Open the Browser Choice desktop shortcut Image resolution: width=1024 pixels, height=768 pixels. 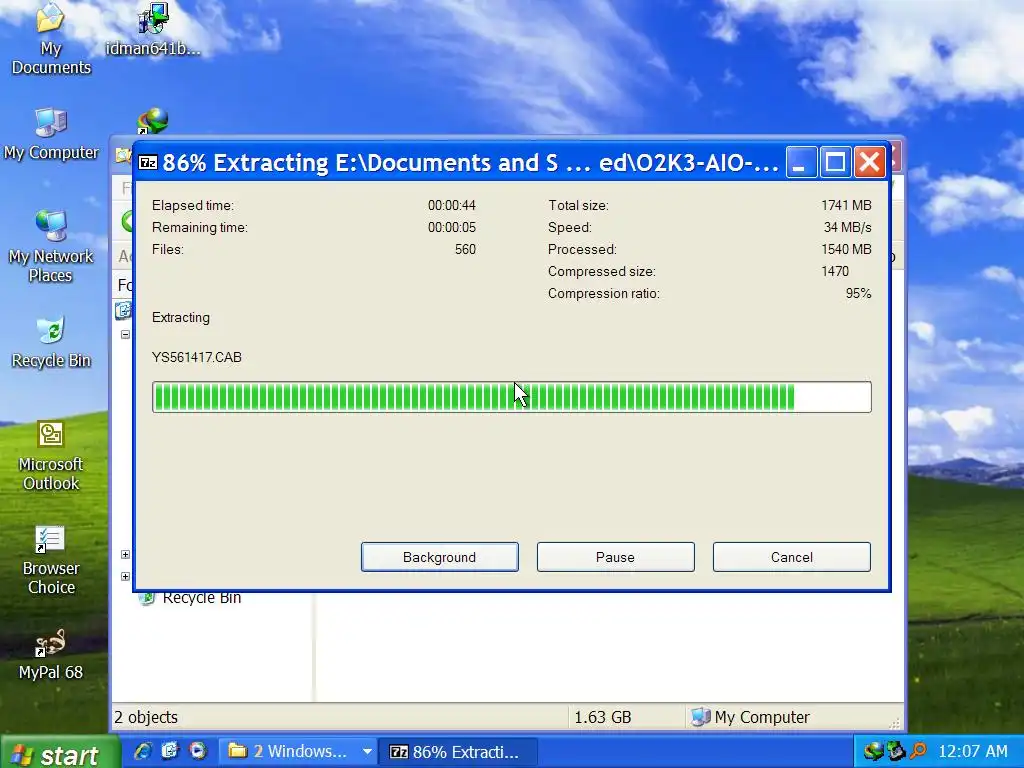click(x=50, y=560)
